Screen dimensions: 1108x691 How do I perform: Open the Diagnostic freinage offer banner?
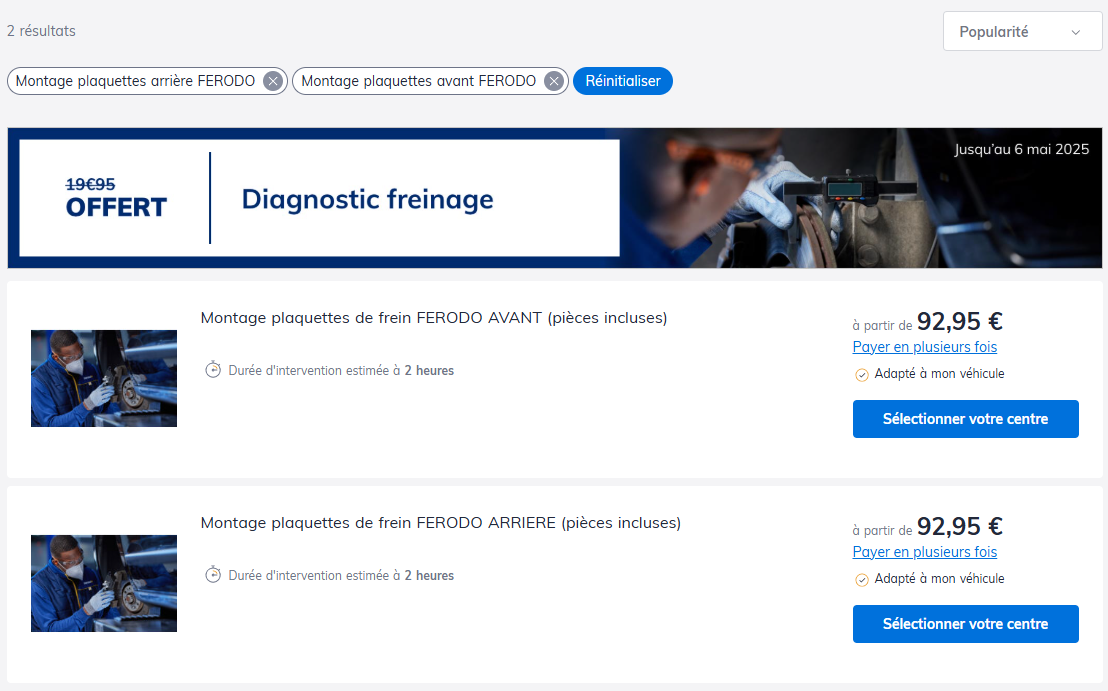click(x=555, y=198)
